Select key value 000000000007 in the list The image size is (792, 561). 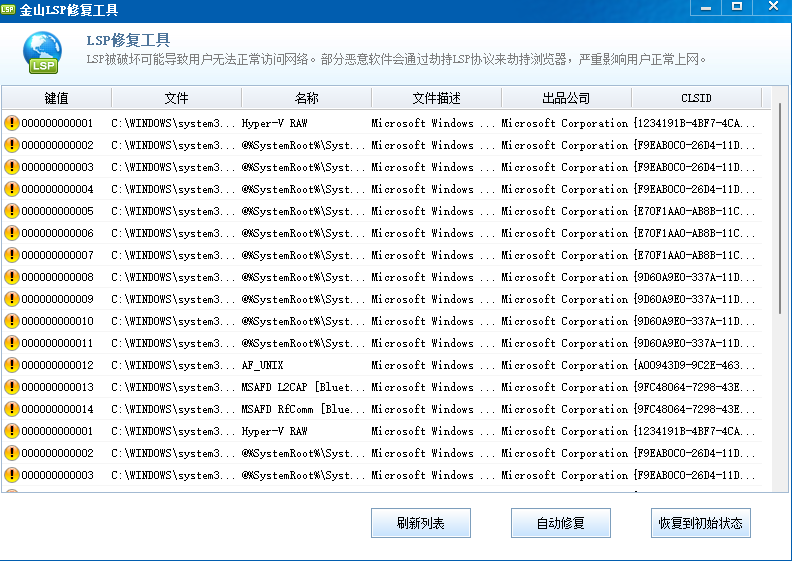tap(57, 255)
